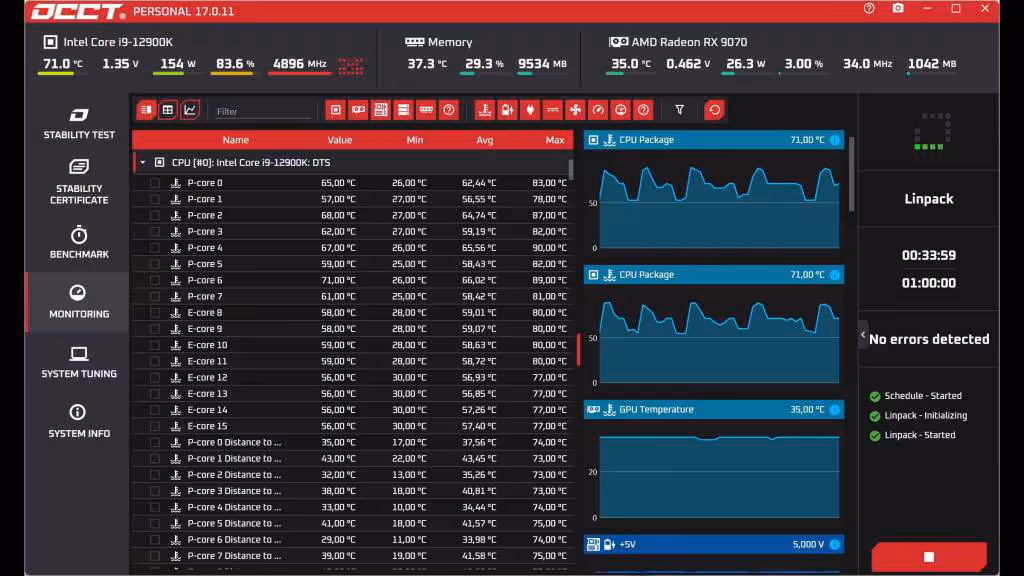Viewport: 1024px width, 576px height.
Task: Click the Memory header label
Action: (x=450, y=42)
